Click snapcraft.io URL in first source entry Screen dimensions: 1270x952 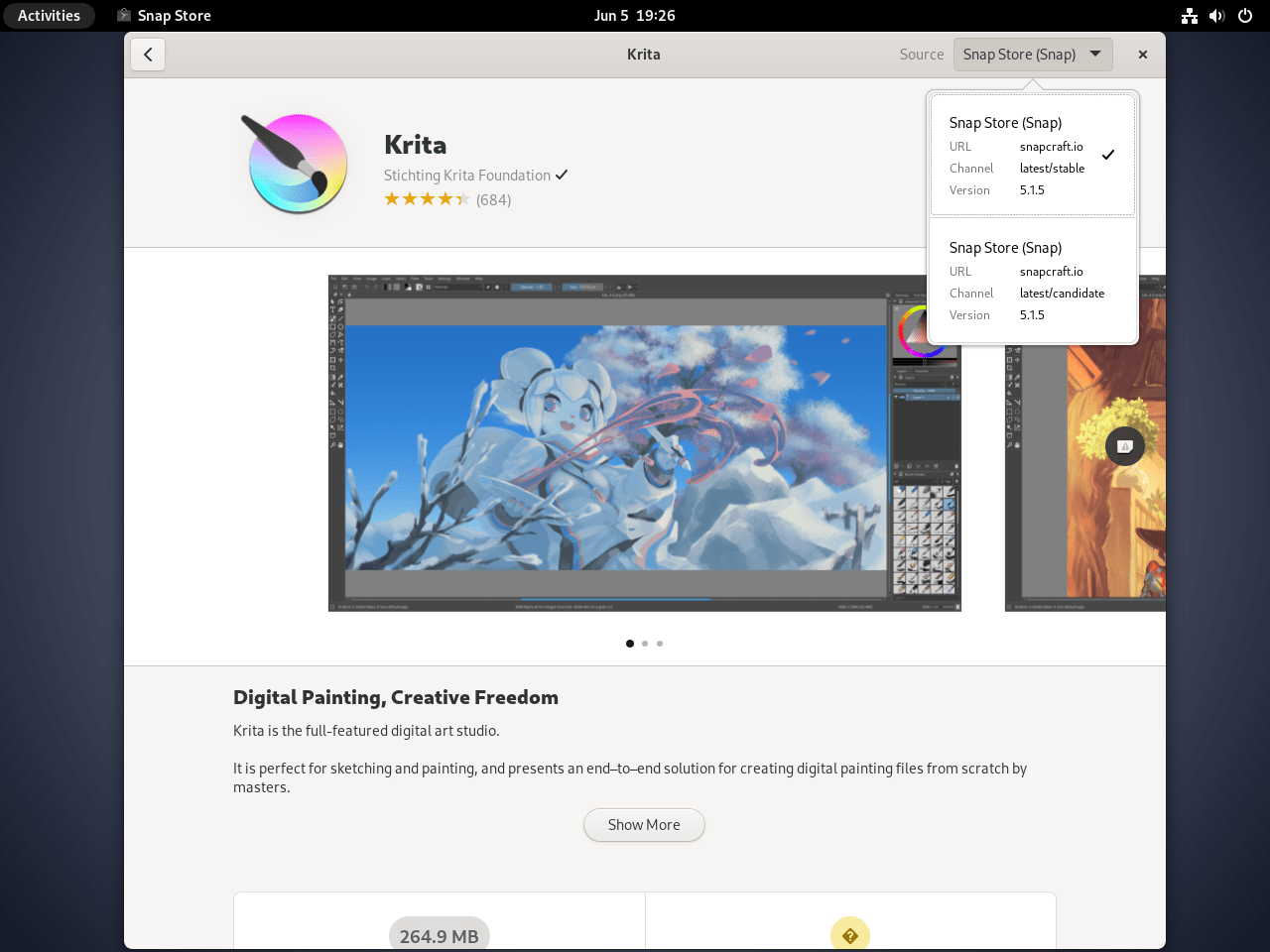[1052, 147]
